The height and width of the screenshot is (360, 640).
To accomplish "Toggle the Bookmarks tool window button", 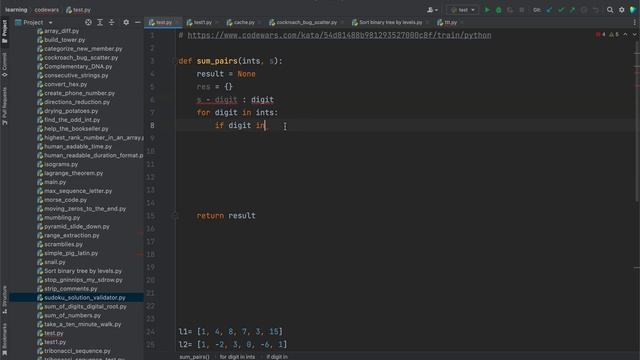I will (4, 338).
